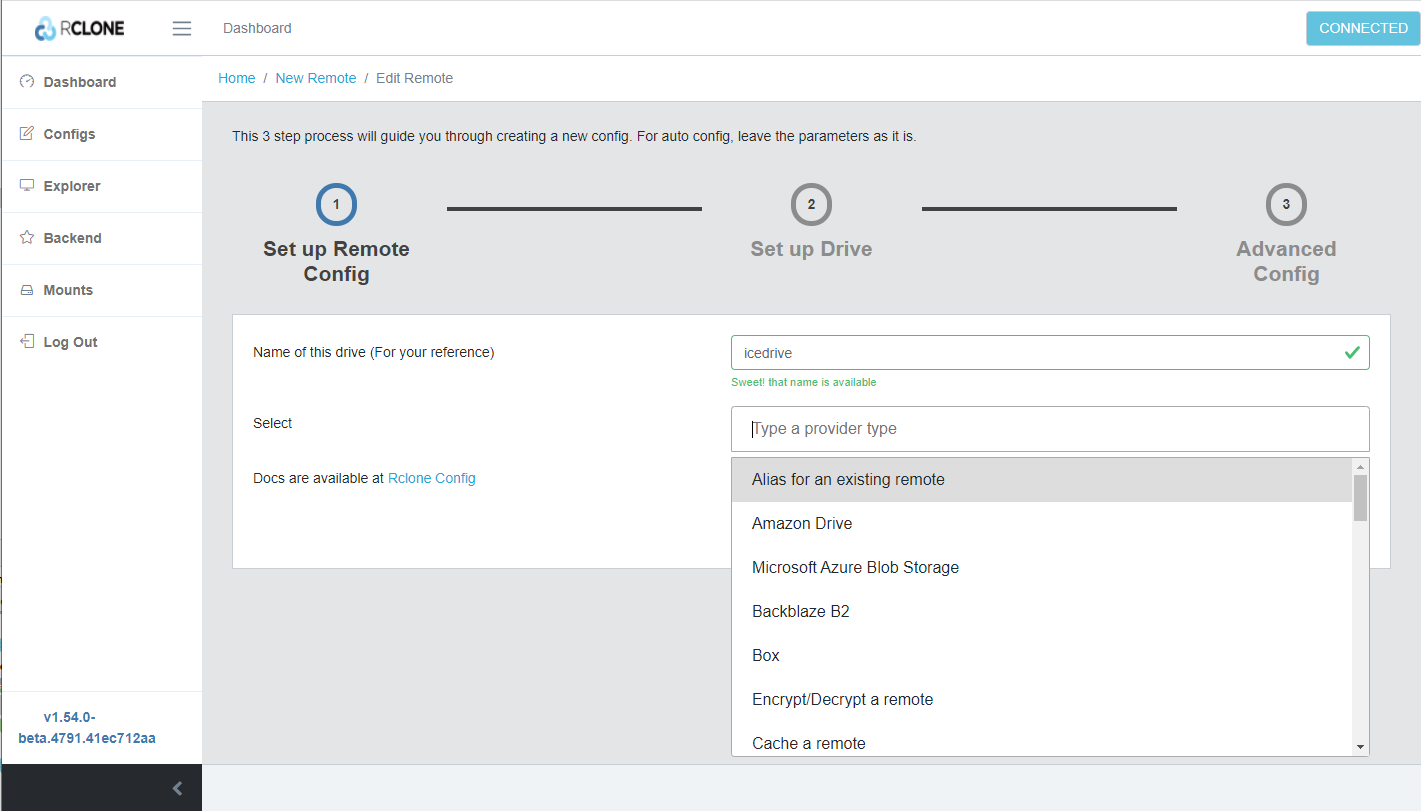Screen dimensions: 1421x811
Task: Click provider list scrollbar up arrow
Action: click(x=1360, y=466)
